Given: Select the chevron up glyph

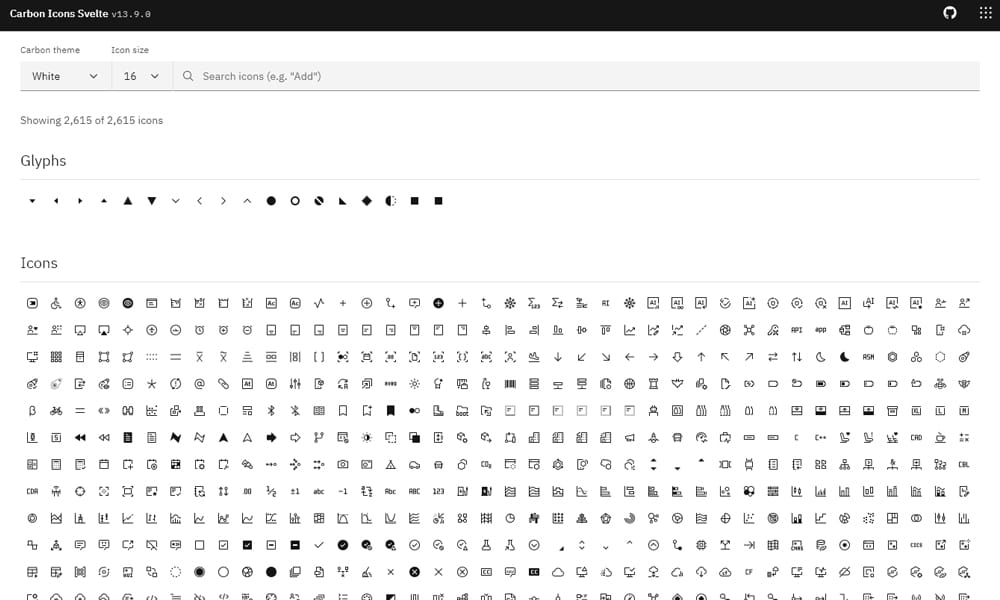Looking at the screenshot, I should pos(247,201).
